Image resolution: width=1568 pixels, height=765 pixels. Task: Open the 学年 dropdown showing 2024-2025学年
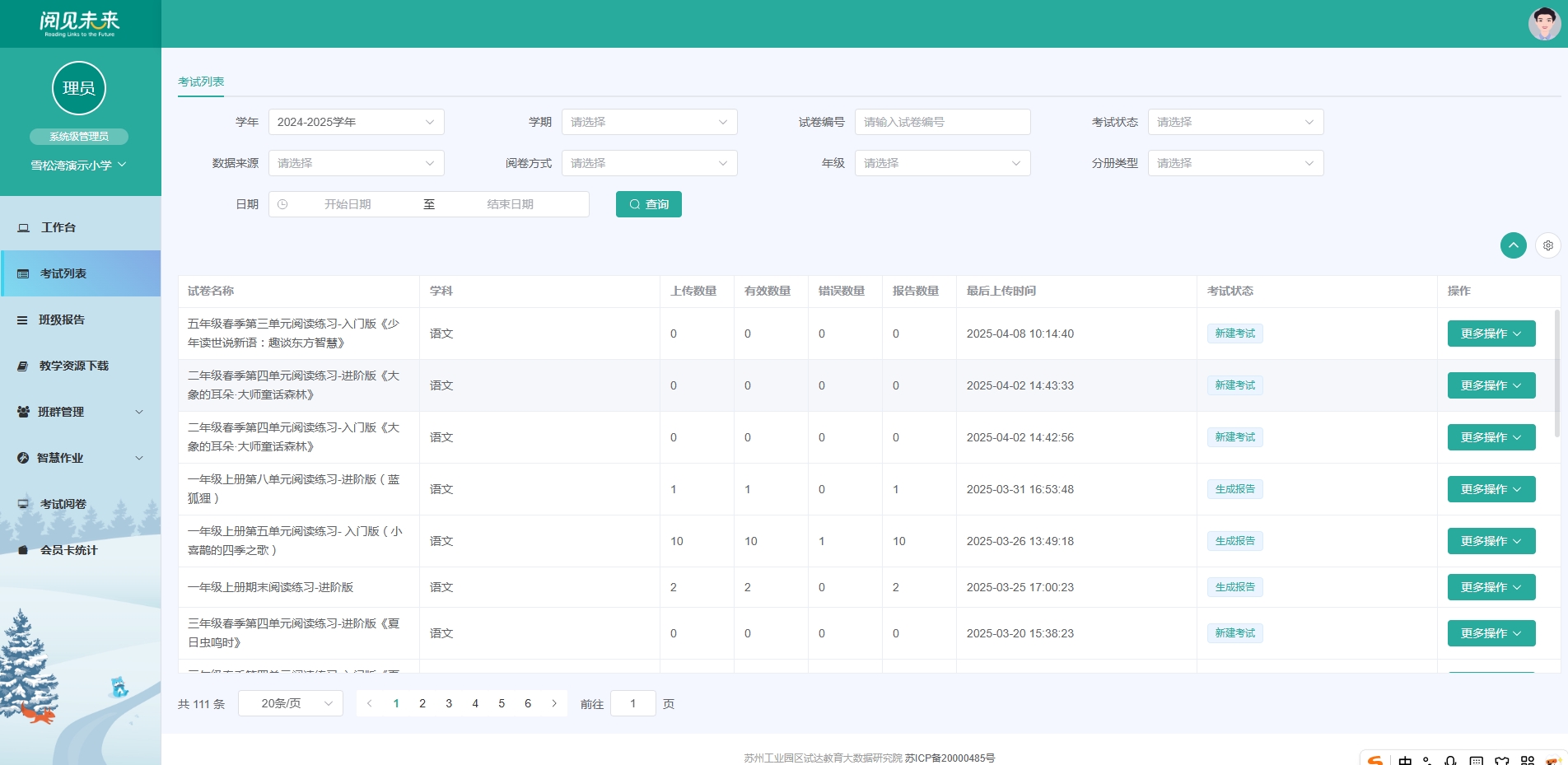(x=356, y=122)
